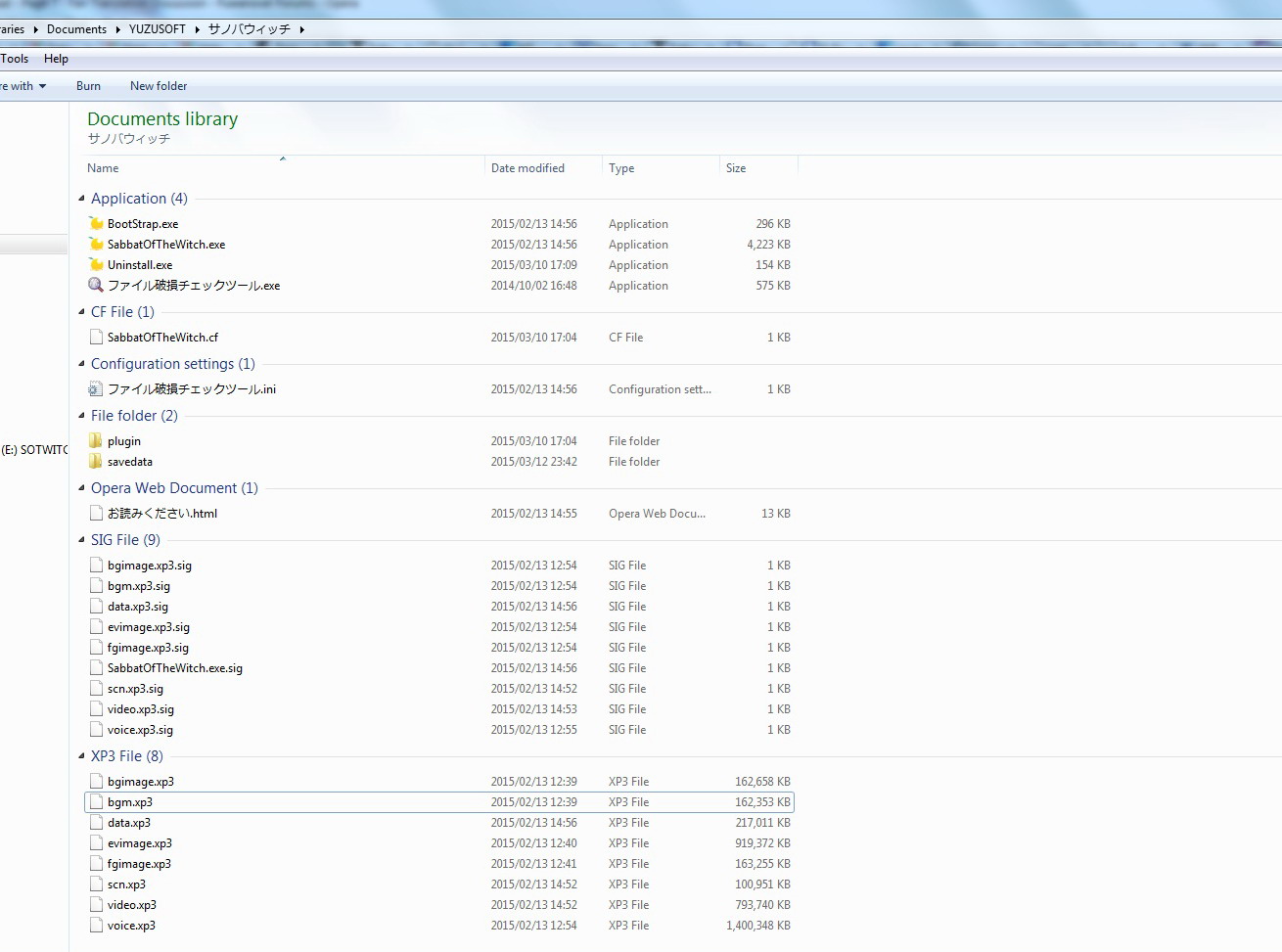
Task: Collapse the Application (4) group
Action: (81, 199)
